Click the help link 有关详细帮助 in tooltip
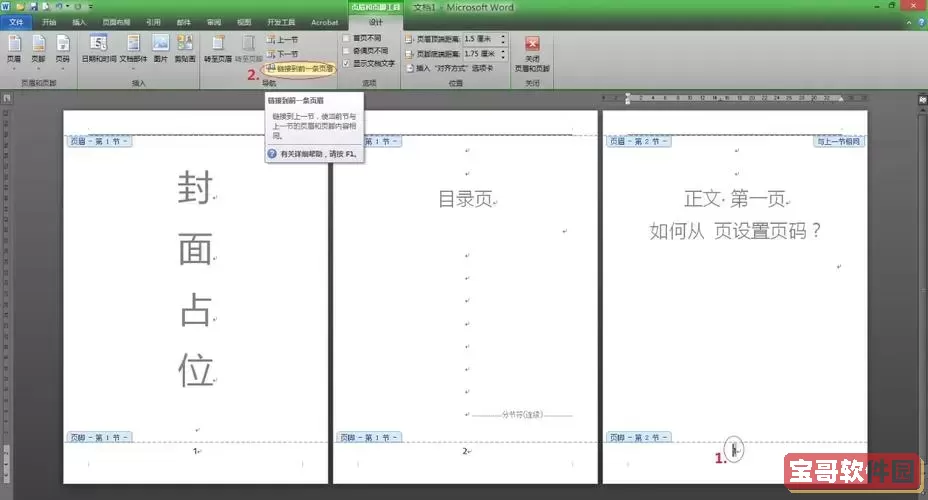Screen dimensions: 928x500 pyautogui.click(x=318, y=154)
